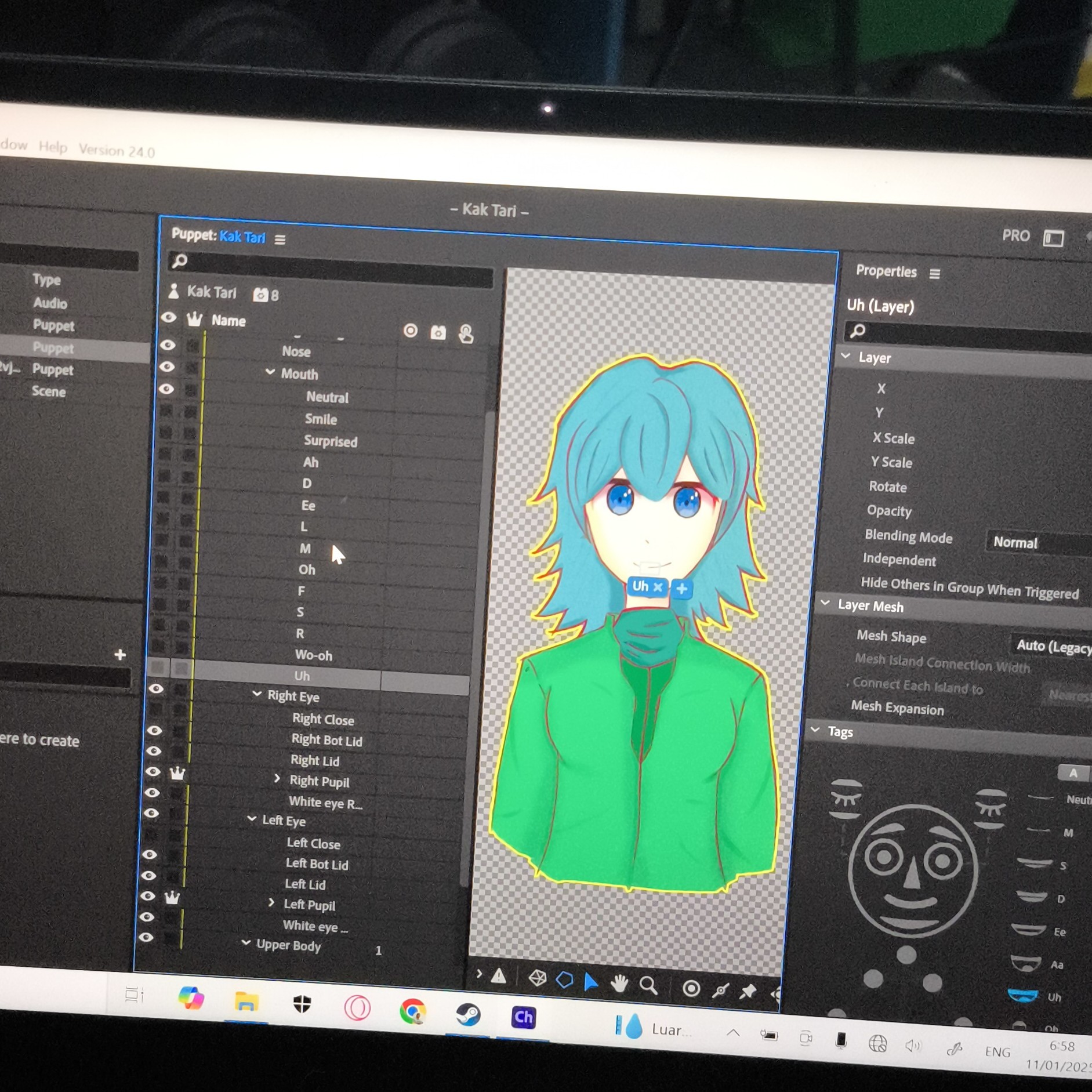The image size is (1092, 1092).
Task: Select the Right Close layer
Action: click(323, 719)
